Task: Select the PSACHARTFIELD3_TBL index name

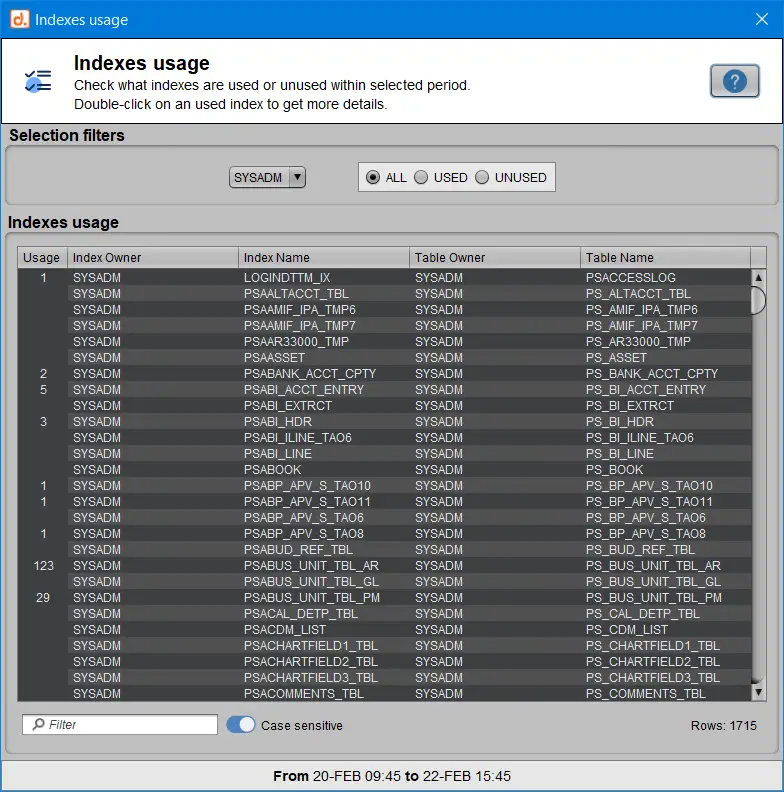Action: 311,677
